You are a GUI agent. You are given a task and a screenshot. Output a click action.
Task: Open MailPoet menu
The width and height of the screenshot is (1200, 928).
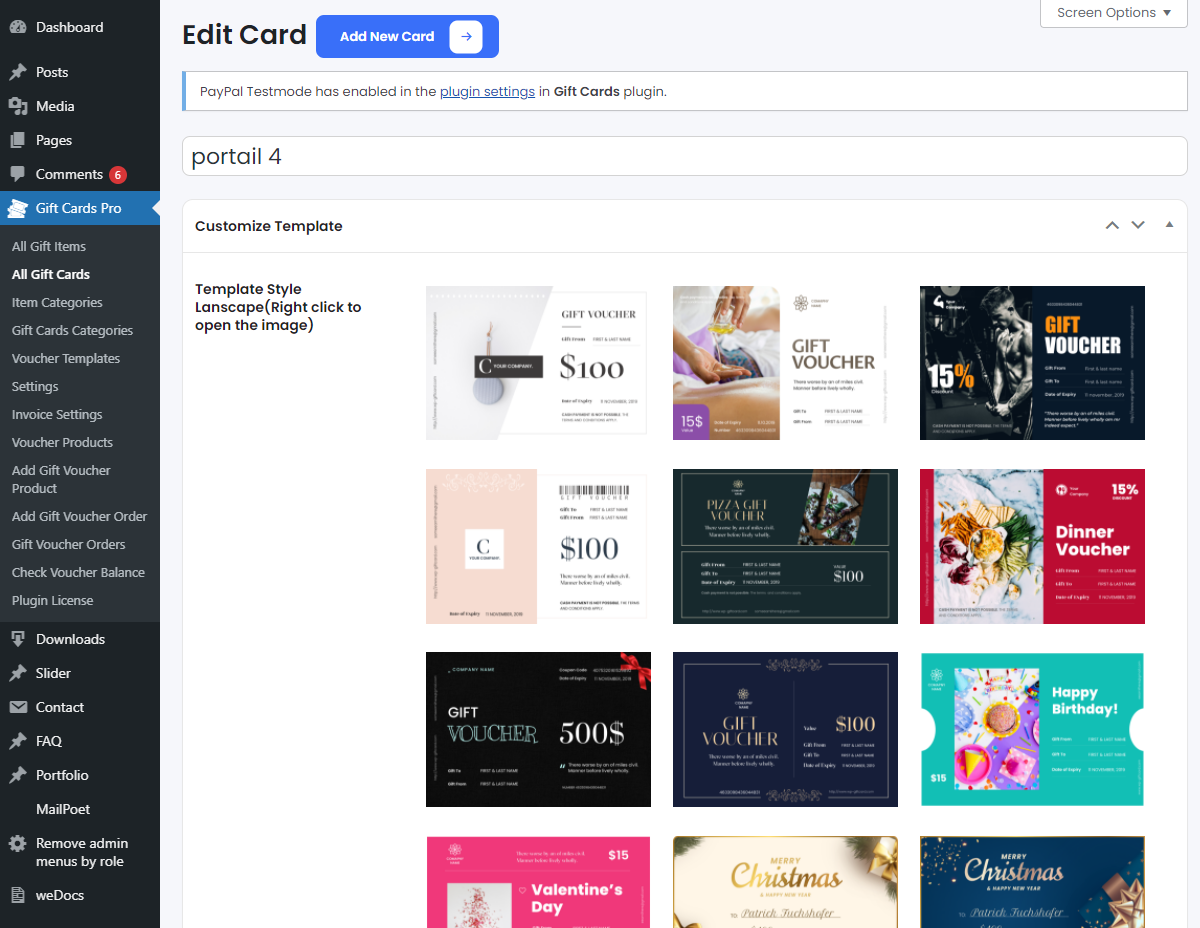(x=63, y=809)
